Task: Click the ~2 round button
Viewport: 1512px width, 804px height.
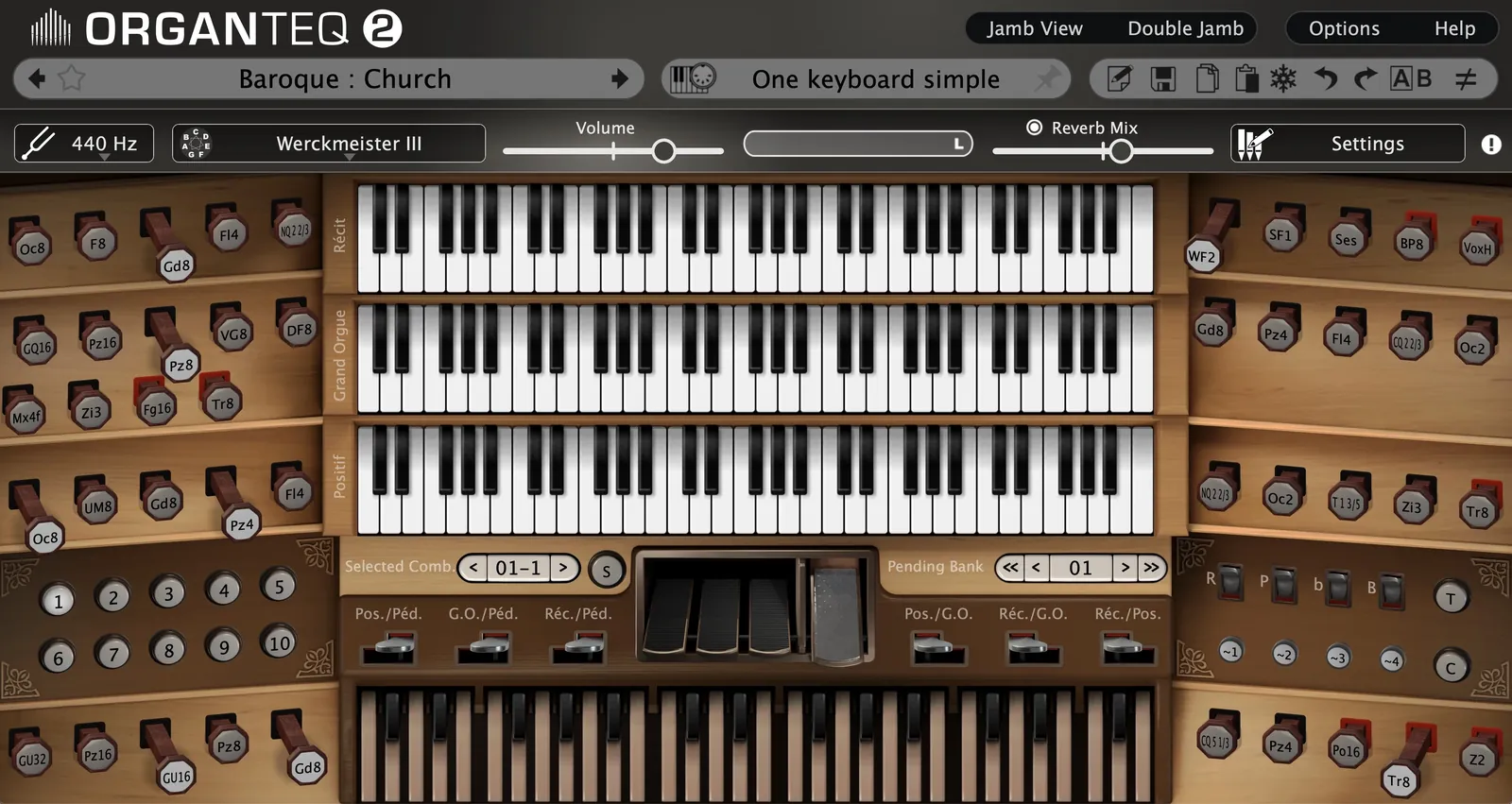Action: click(x=1283, y=654)
